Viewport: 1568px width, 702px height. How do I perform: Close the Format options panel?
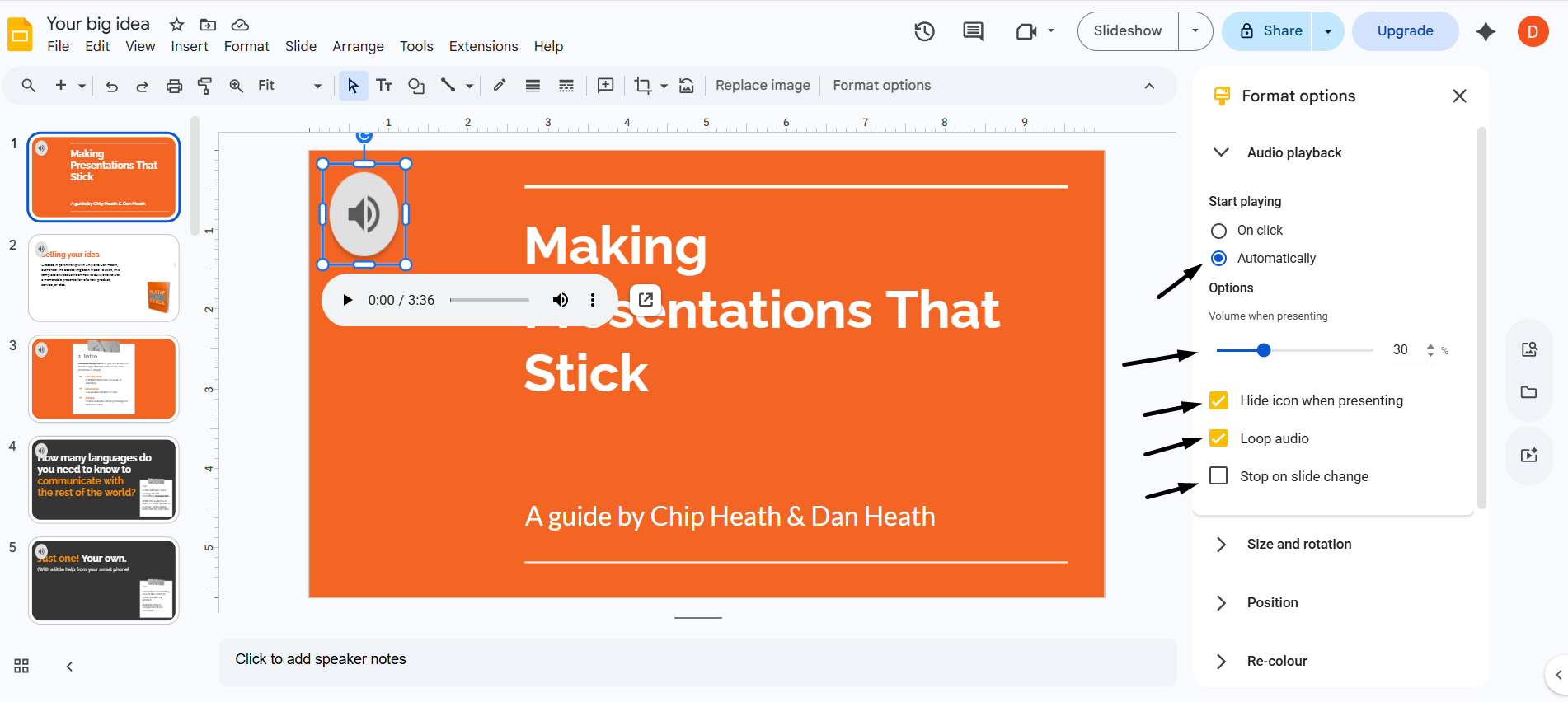pos(1459,96)
